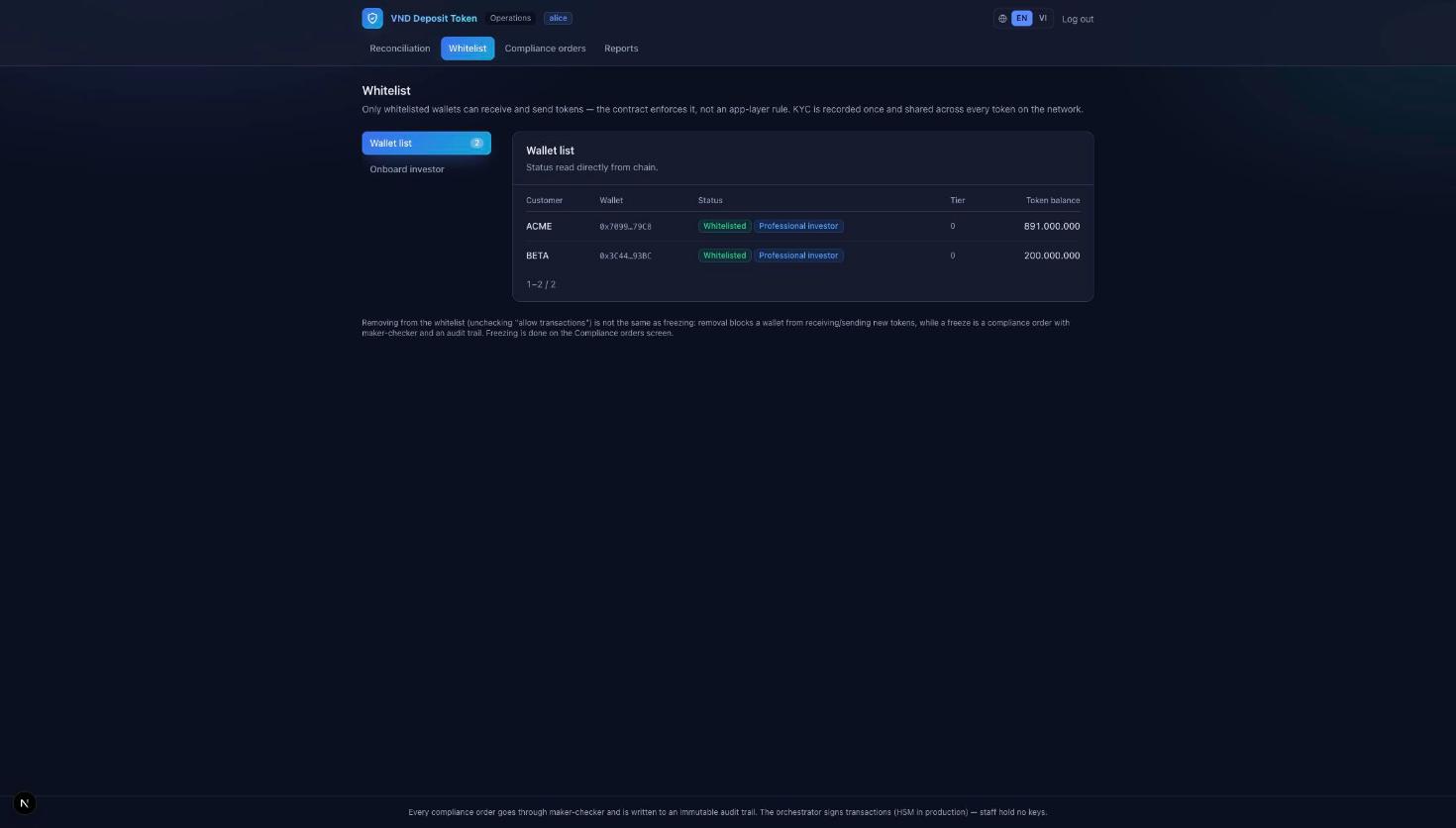Open the Next.js dev tools badge
1456x828 pixels.
coord(25,803)
